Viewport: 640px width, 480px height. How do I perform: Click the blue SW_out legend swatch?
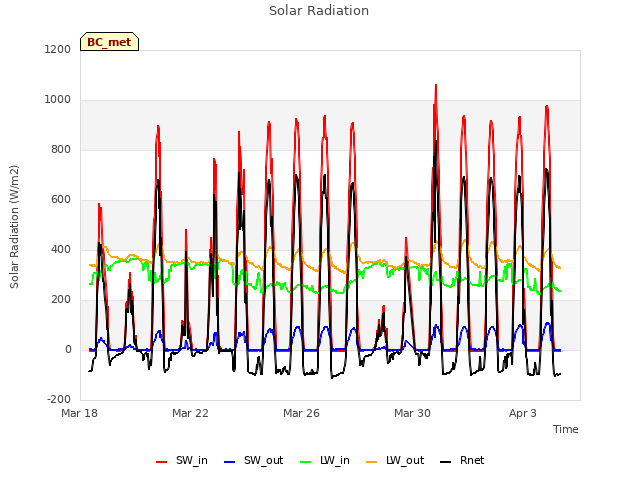tap(230, 462)
